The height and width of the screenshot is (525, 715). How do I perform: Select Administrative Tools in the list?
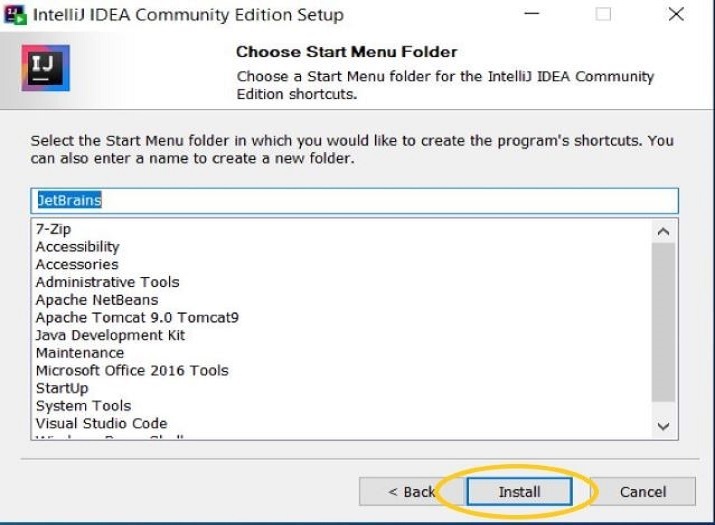(x=107, y=282)
